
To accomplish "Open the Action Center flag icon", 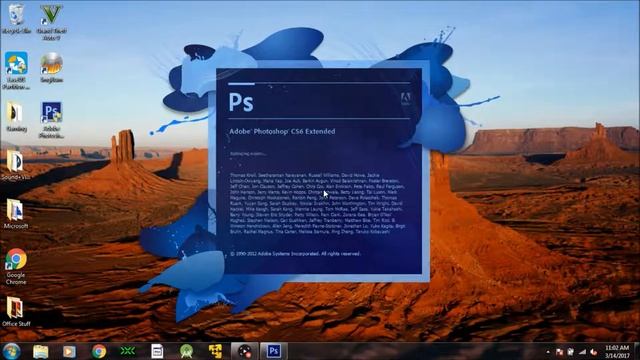I will (x=560, y=352).
